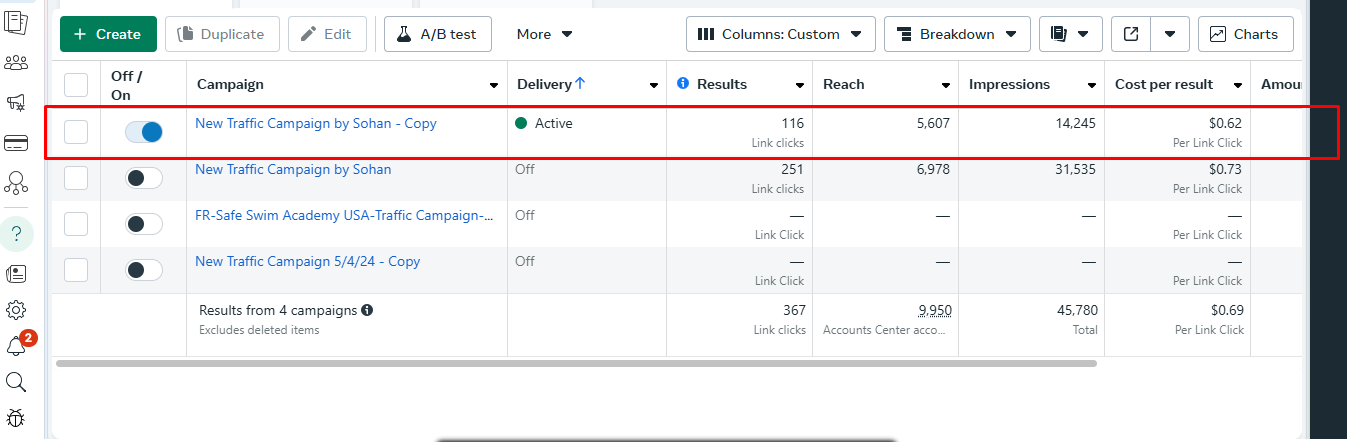Tick the select-all checkbox in table header

[76, 84]
